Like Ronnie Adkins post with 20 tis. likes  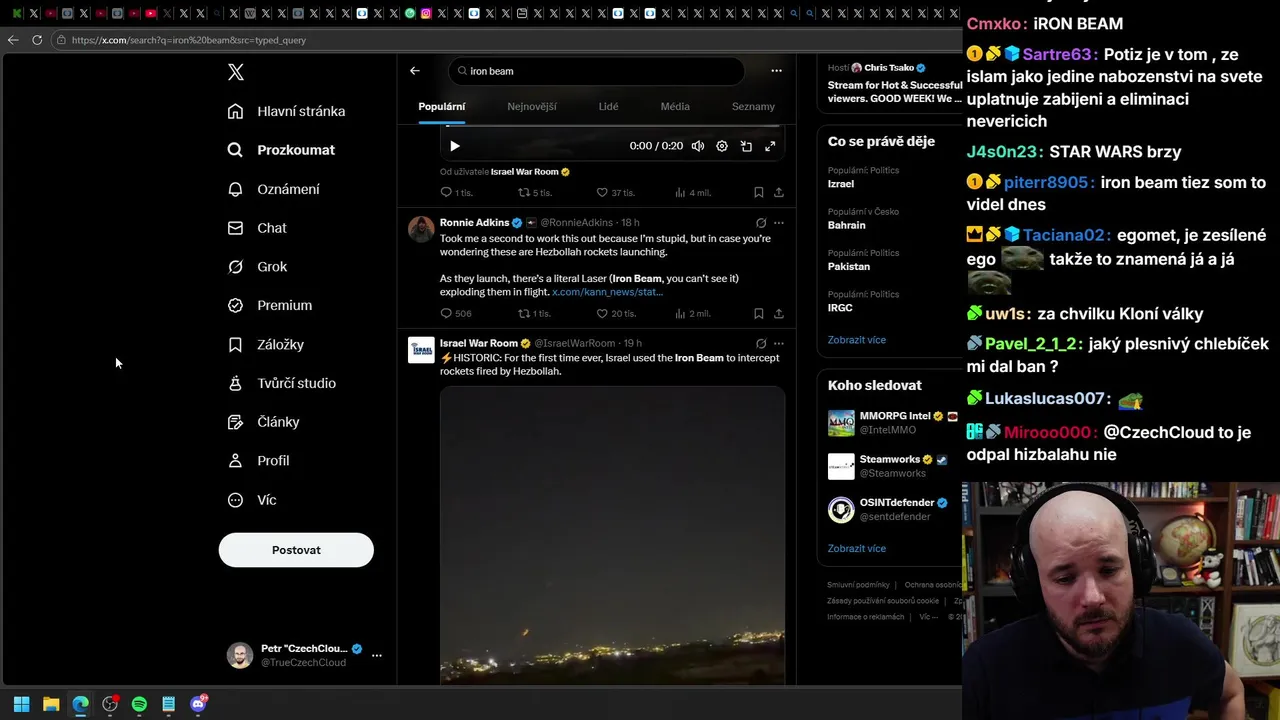(x=615, y=313)
